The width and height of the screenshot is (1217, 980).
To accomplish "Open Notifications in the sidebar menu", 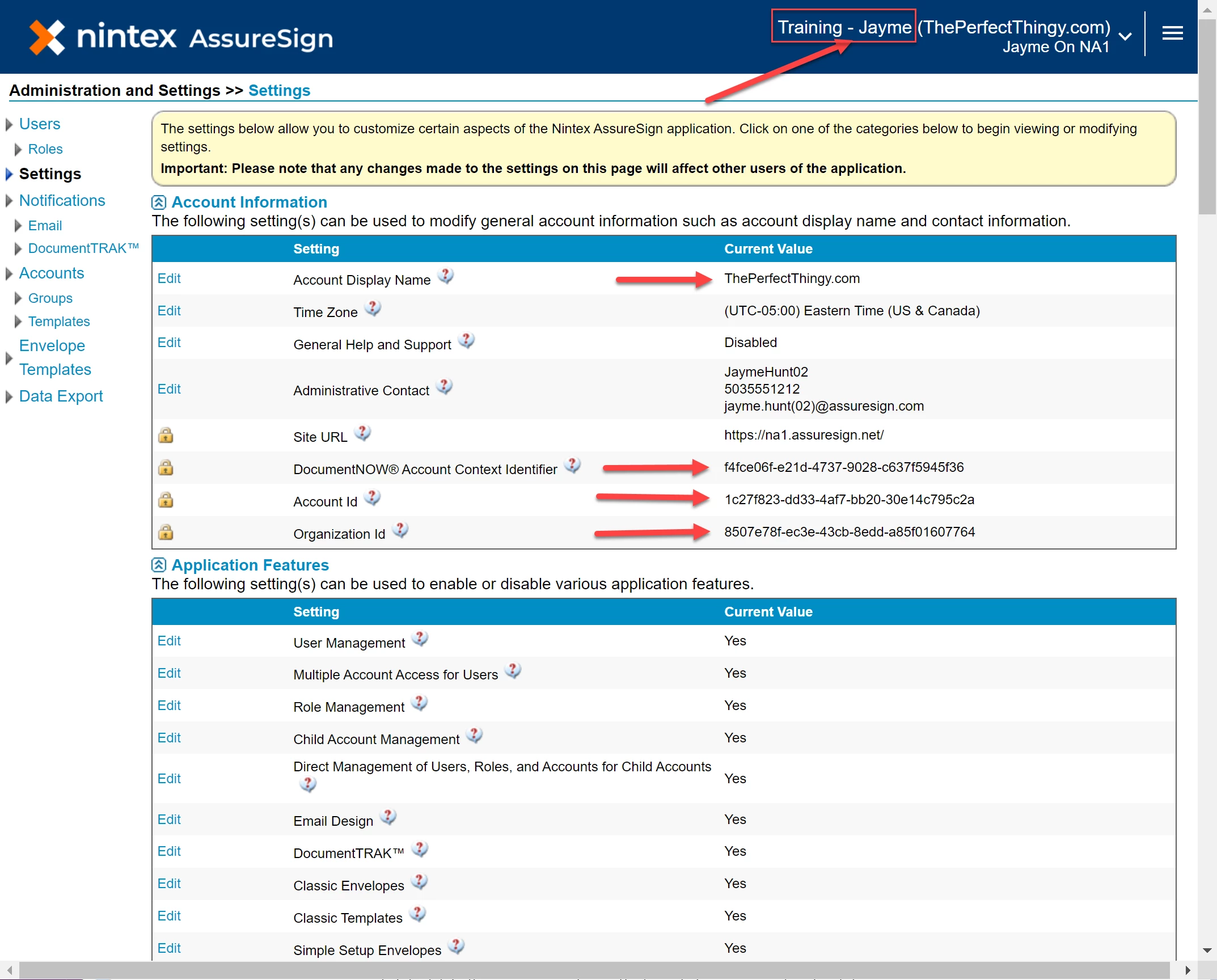I will pyautogui.click(x=62, y=201).
